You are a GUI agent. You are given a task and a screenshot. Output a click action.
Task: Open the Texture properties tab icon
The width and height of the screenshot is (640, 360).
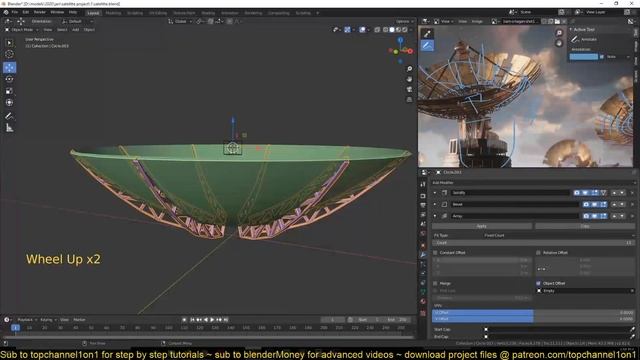tap(423, 313)
